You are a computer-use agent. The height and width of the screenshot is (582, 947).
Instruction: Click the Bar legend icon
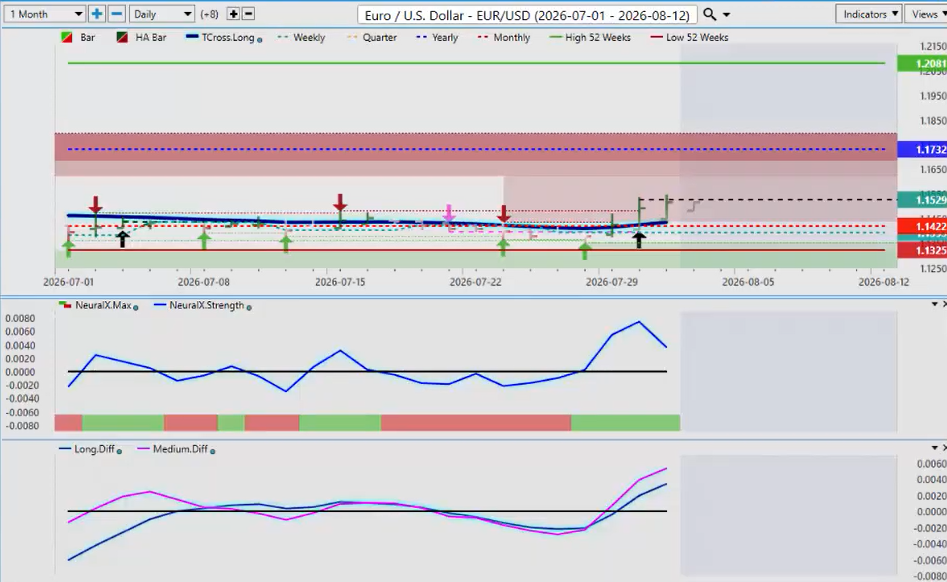click(x=67, y=37)
